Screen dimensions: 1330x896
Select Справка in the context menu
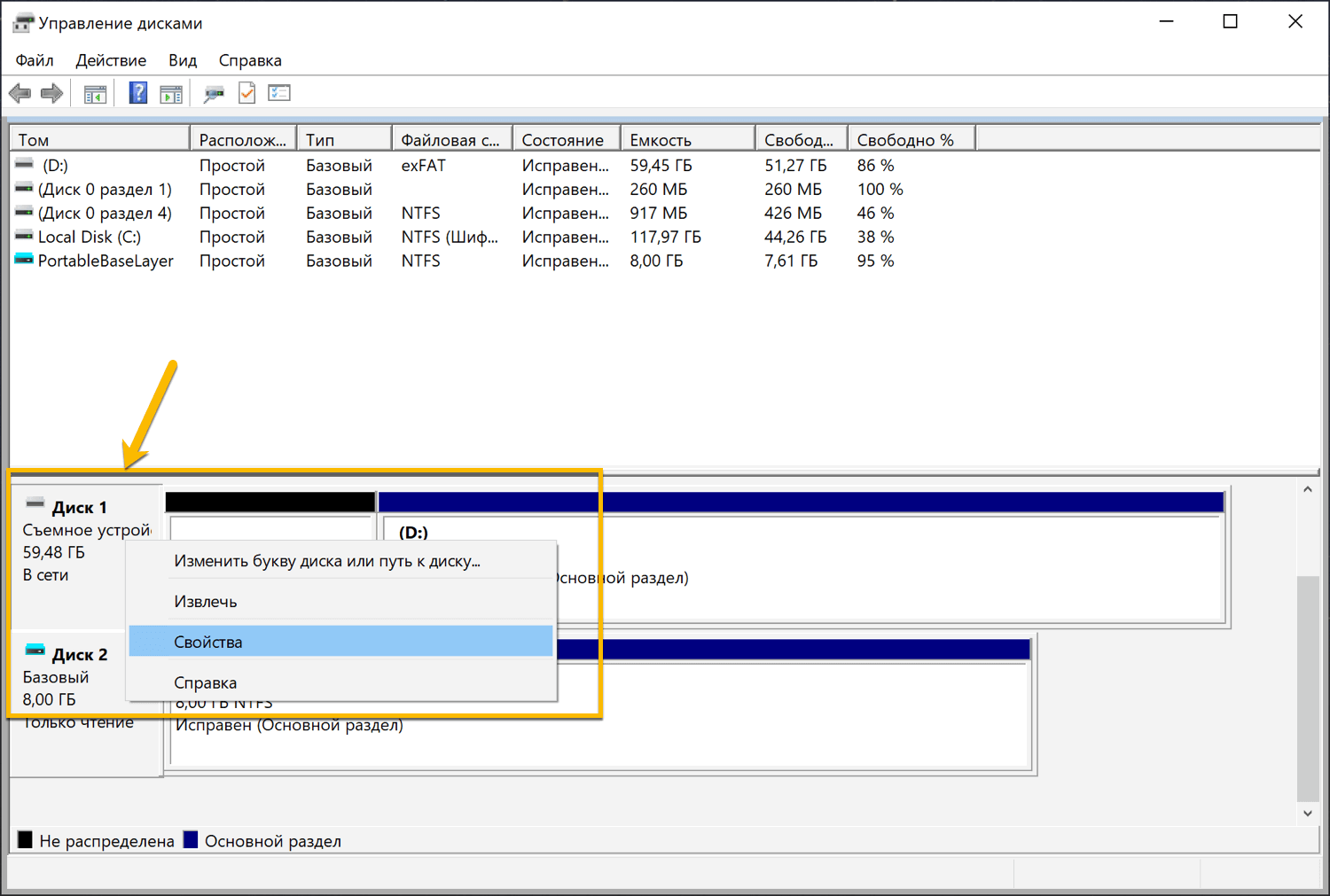[341, 682]
